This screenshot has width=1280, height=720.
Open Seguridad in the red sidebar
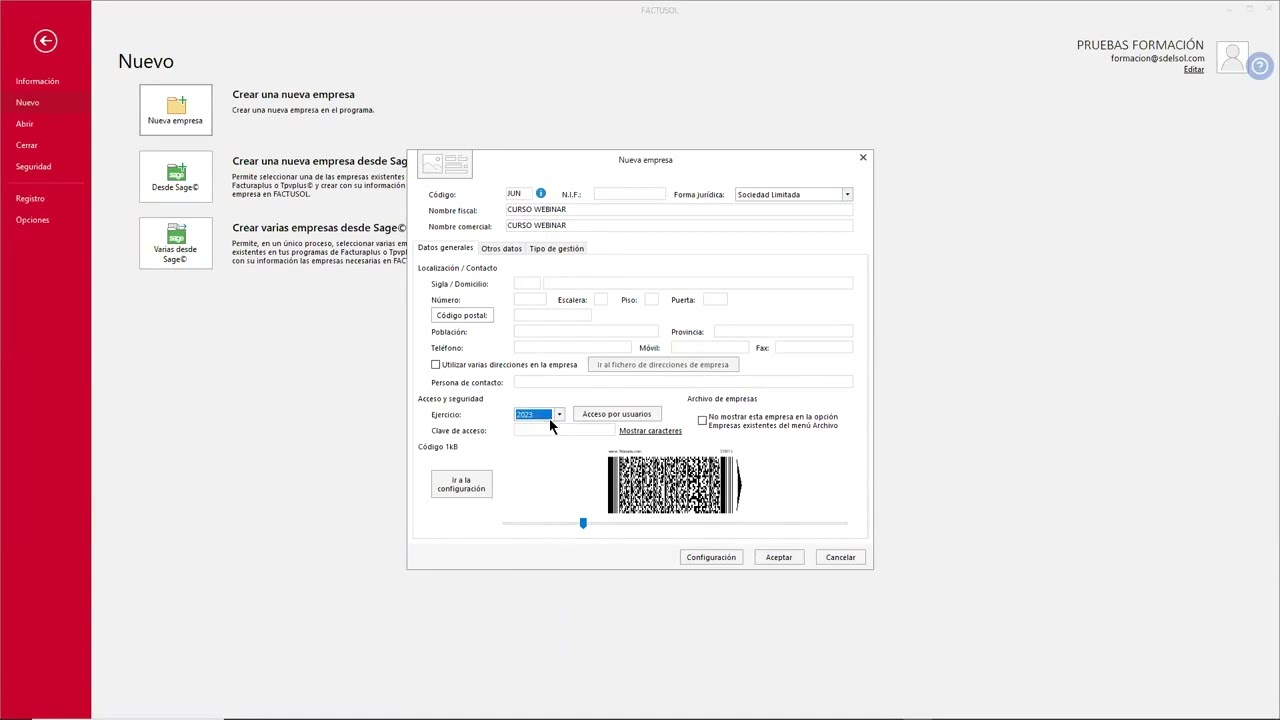33,167
